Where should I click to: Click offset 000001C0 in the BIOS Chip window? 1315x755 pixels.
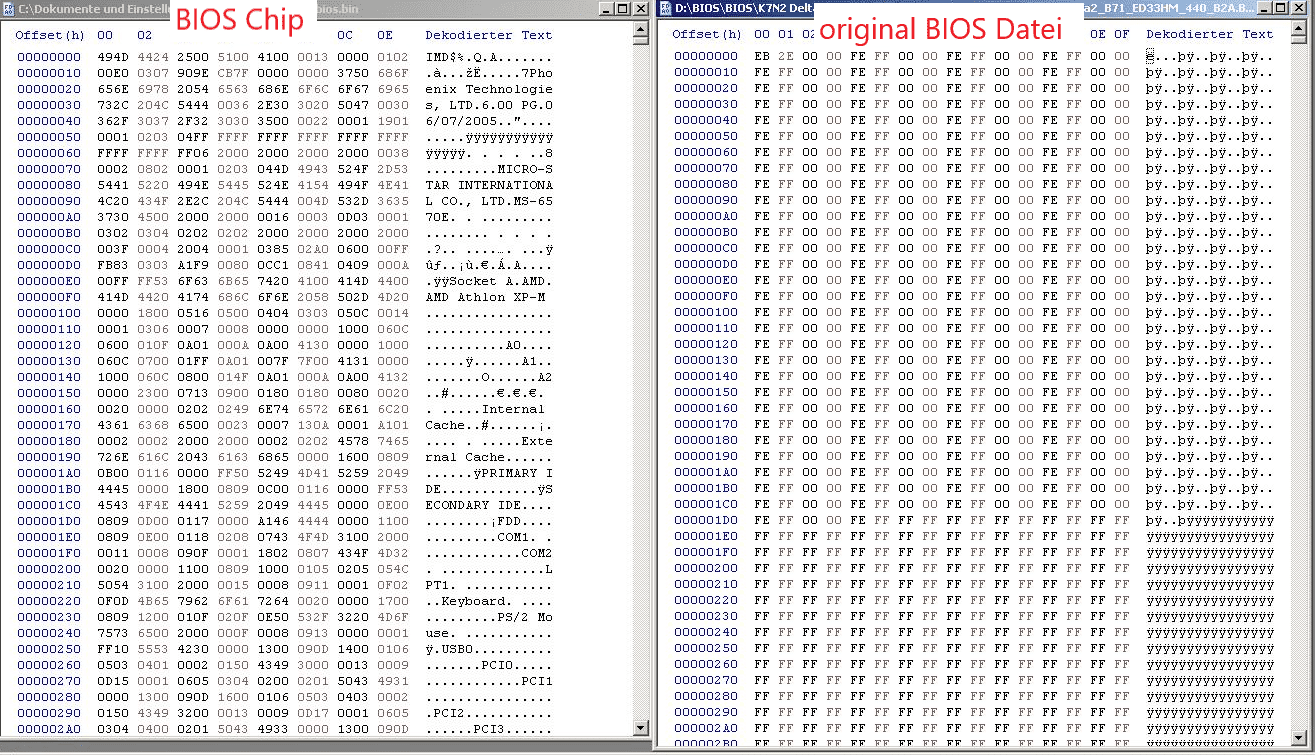click(49, 505)
